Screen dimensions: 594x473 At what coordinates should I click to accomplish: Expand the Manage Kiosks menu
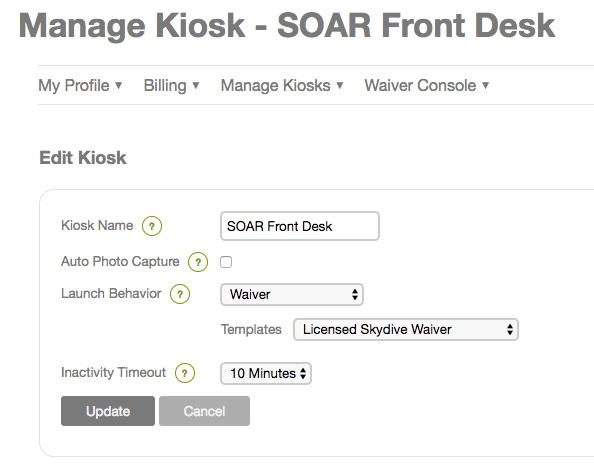[282, 86]
